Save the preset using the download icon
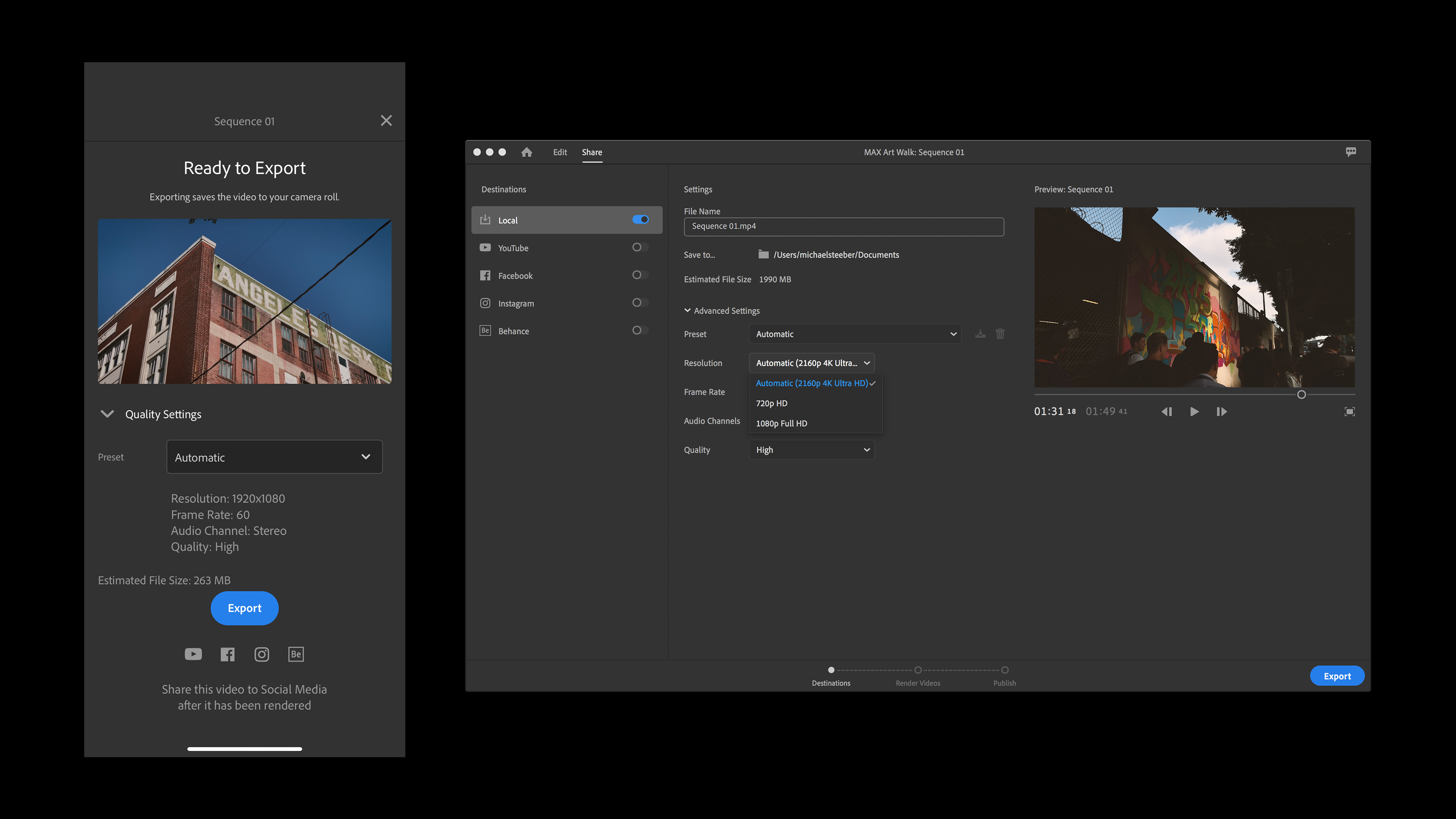 [979, 334]
